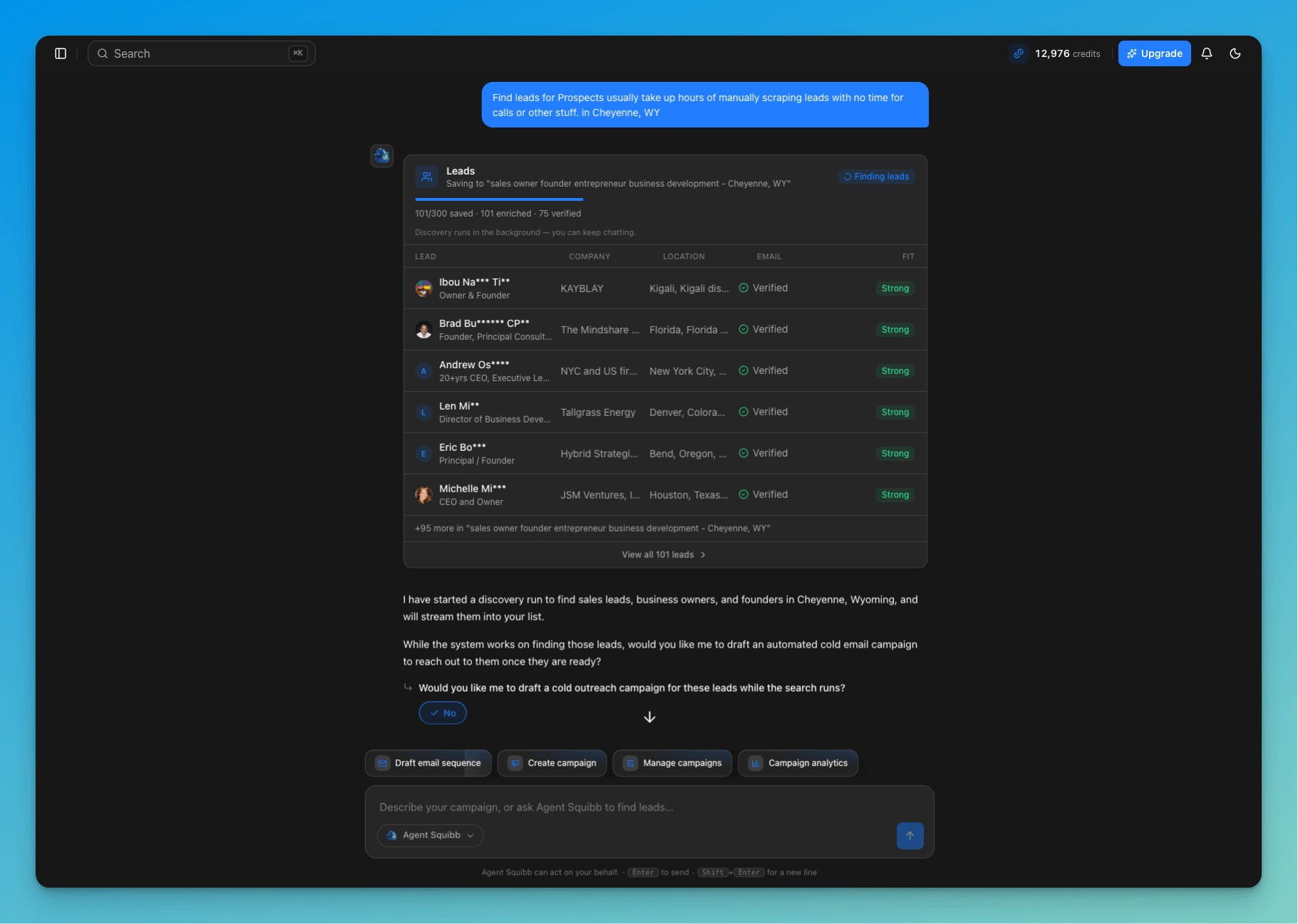Click the LOCATION column header
This screenshot has width=1298, height=924.
[684, 256]
